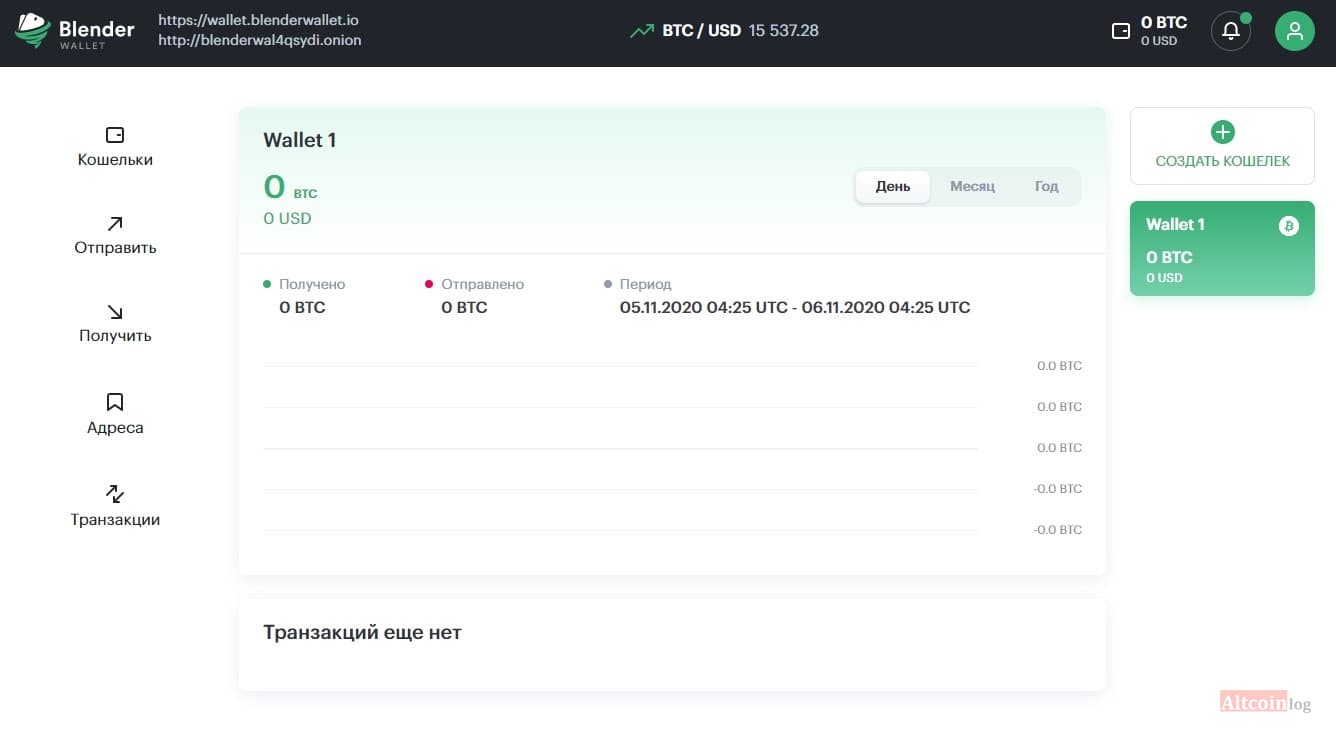Click the Получено label
This screenshot has width=1336, height=734.
pyautogui.click(x=312, y=284)
